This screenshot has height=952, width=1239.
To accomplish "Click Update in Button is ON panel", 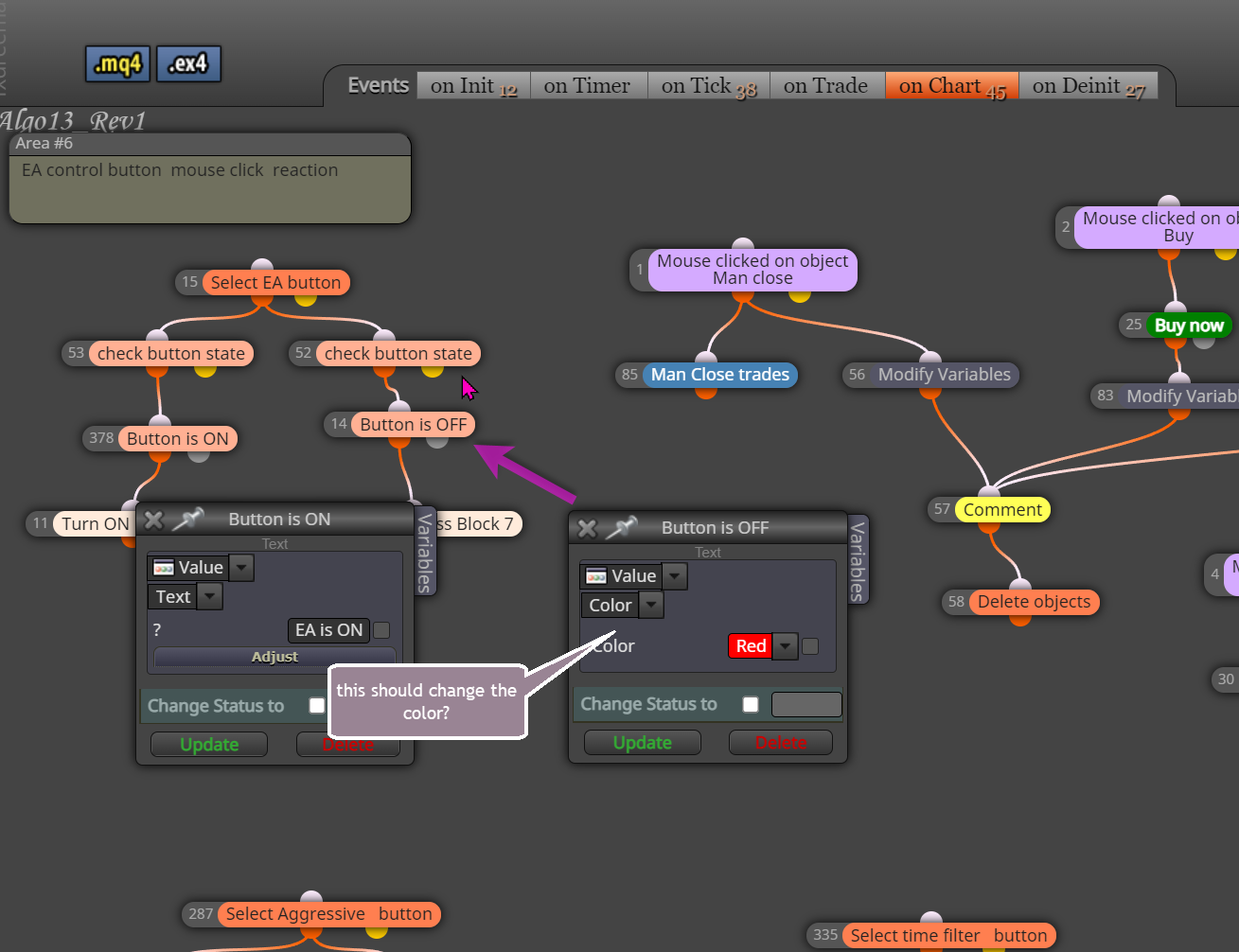I will [209, 745].
